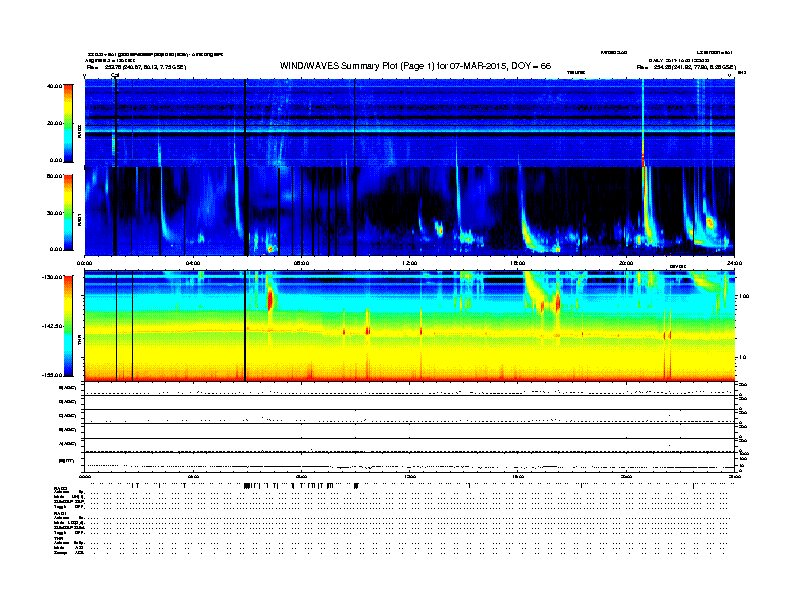Click the thick black data gap in TNR panel
This screenshot has height=612, width=792.
(x=245, y=326)
